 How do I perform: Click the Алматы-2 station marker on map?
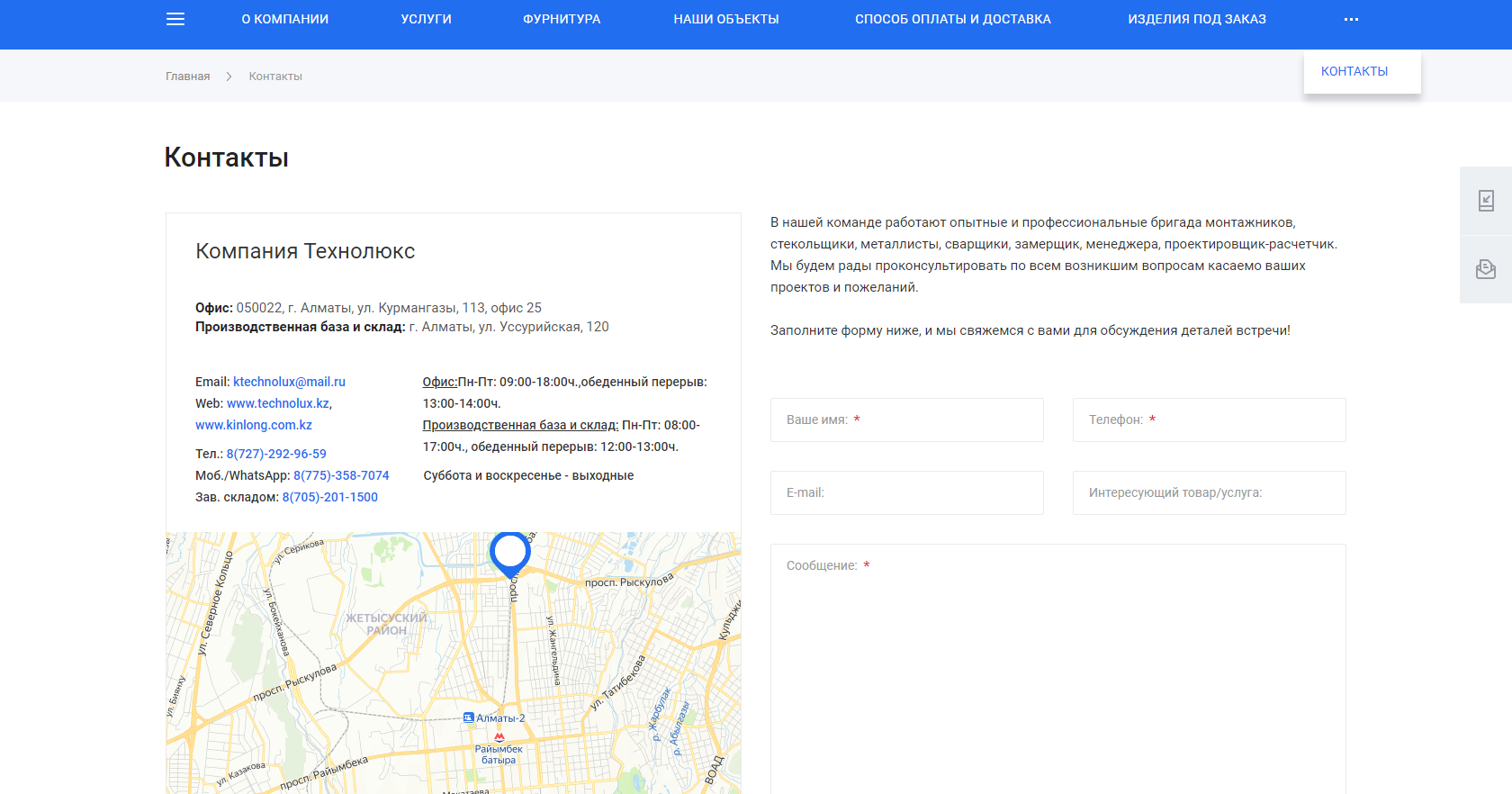[468, 717]
